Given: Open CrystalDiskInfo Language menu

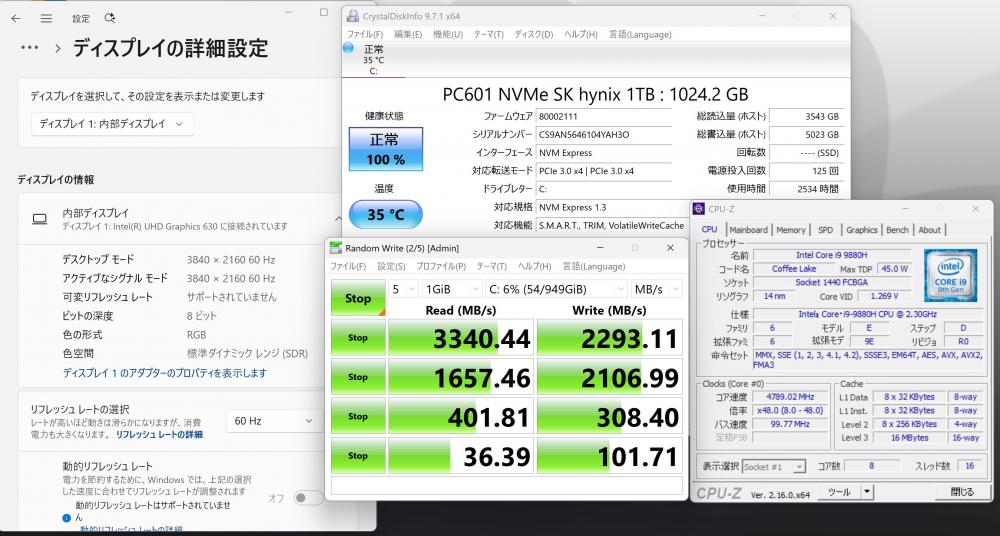Looking at the screenshot, I should (640, 34).
